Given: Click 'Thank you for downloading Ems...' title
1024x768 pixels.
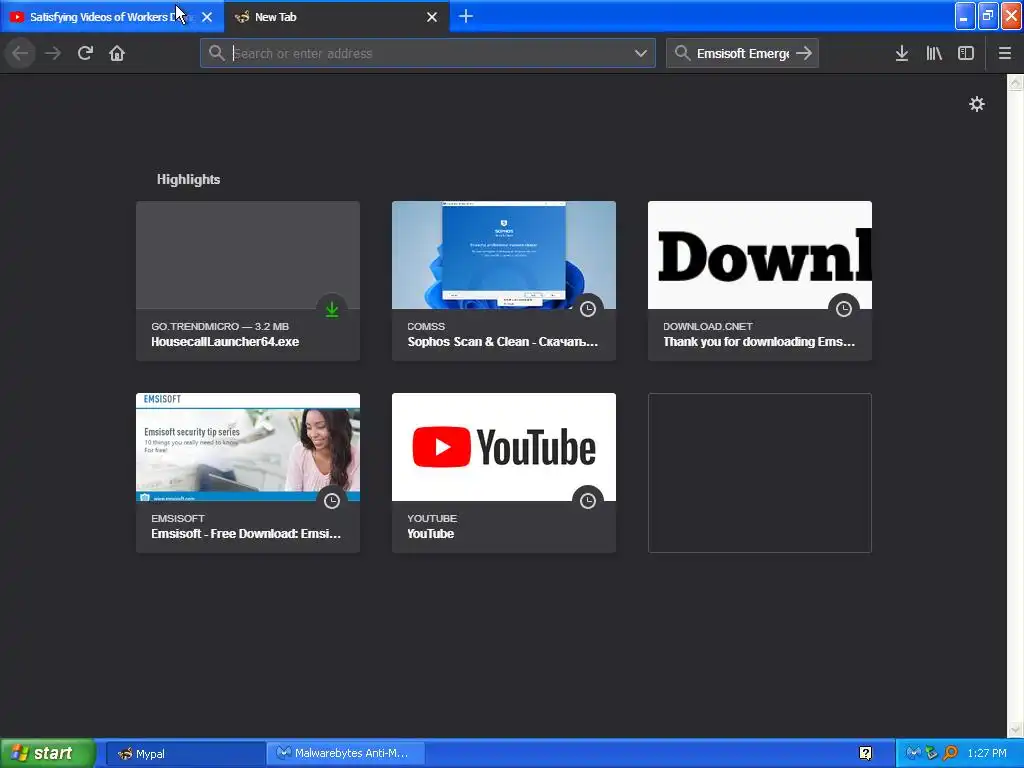Looking at the screenshot, I should [x=759, y=342].
